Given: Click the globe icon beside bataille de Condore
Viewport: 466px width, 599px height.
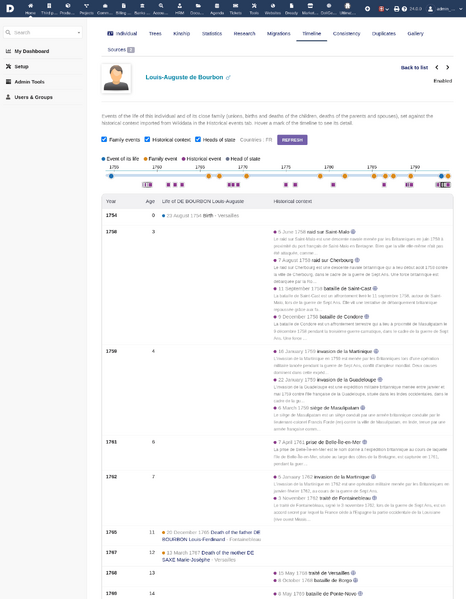Looking at the screenshot, I should (367, 317).
